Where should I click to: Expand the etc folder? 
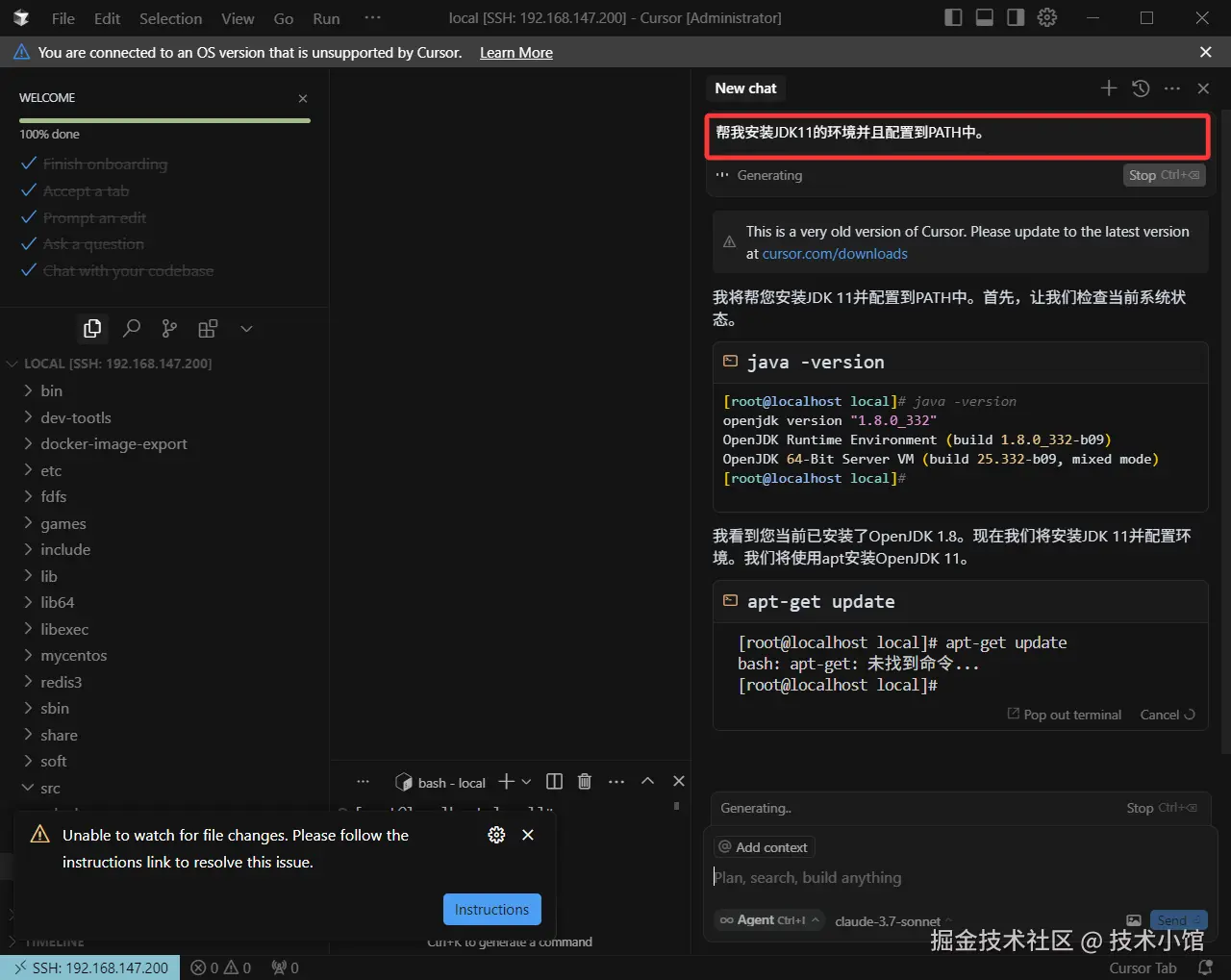pos(164,470)
